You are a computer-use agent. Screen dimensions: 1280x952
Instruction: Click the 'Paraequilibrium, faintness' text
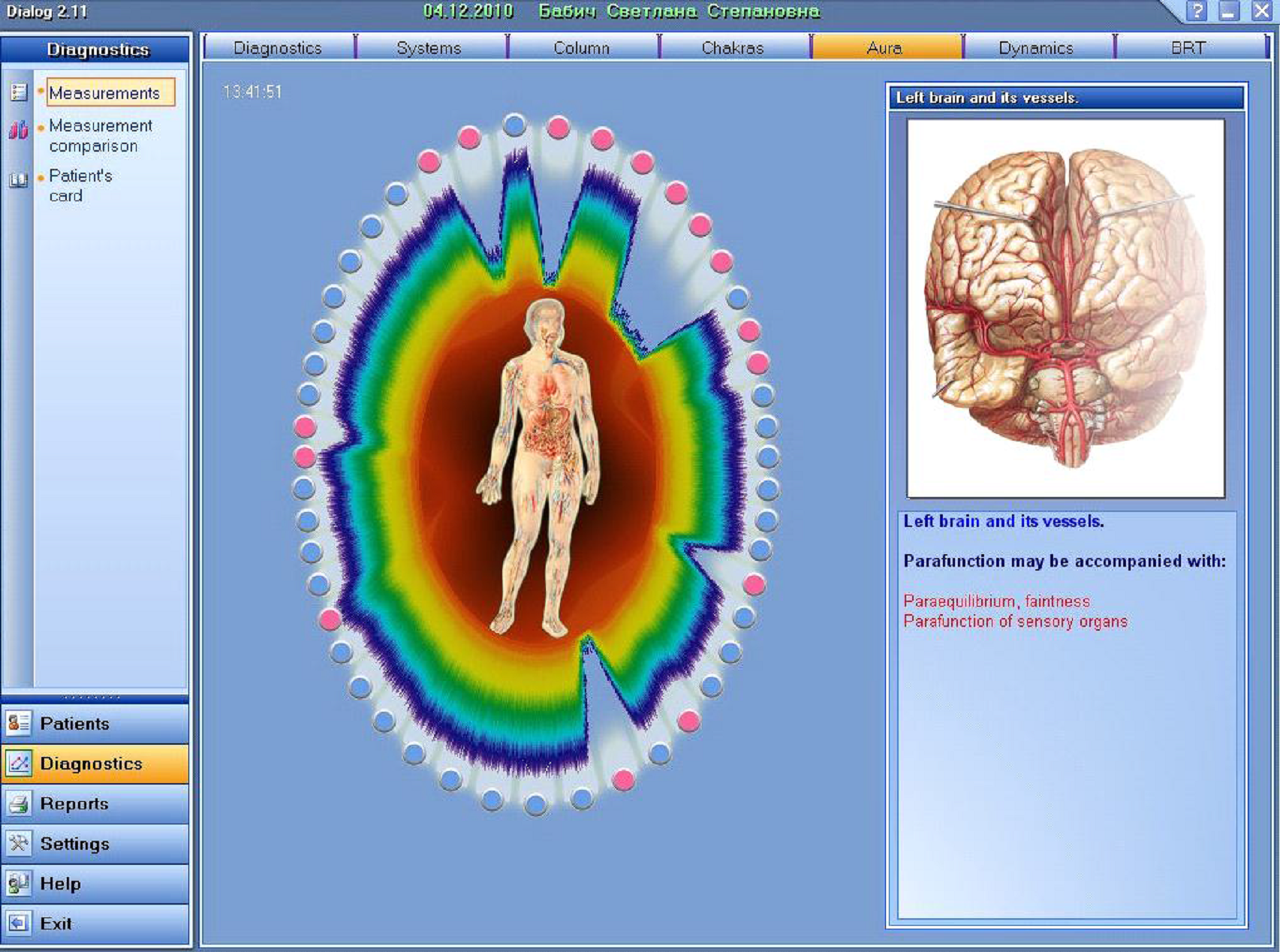tap(996, 601)
